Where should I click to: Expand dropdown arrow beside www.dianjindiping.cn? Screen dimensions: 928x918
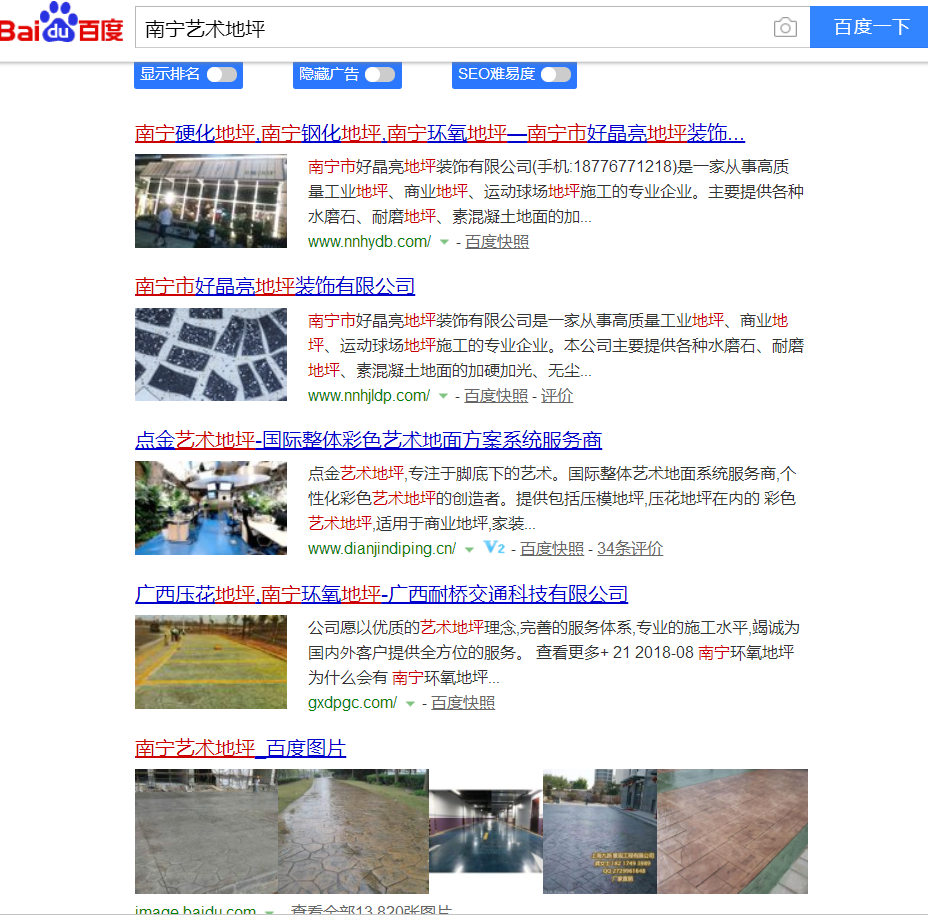point(469,549)
